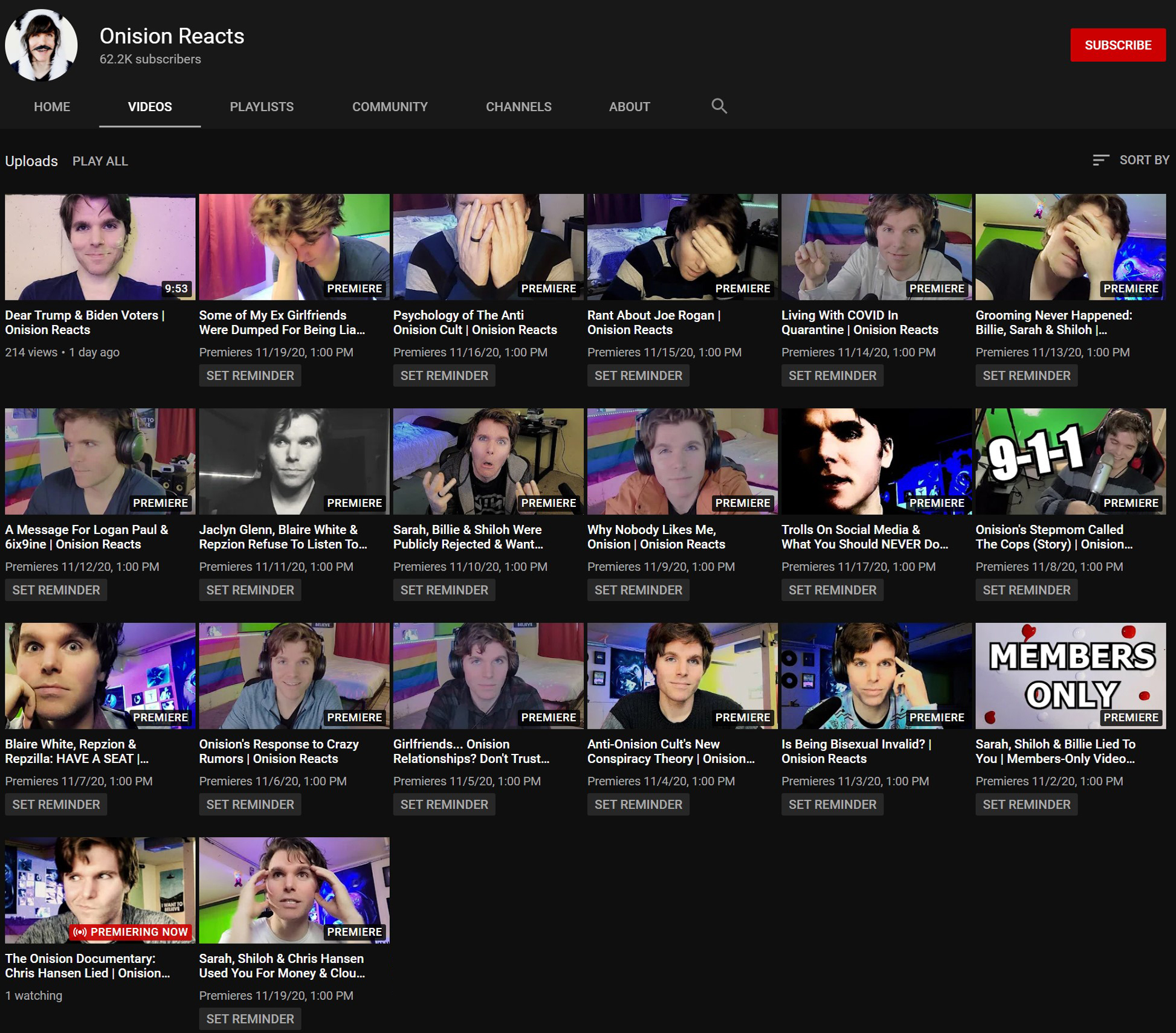Open the Onision Reacts channel avatar

pos(41,45)
